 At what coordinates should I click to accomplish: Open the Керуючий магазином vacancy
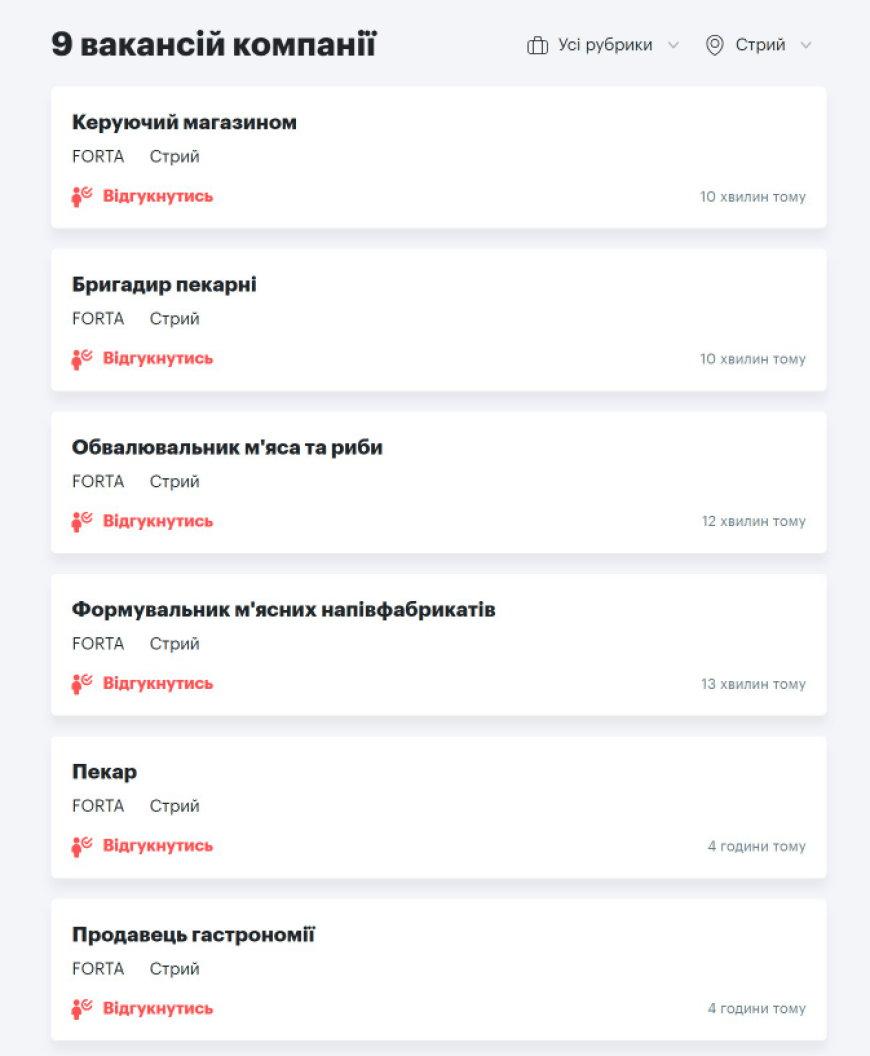pos(184,123)
